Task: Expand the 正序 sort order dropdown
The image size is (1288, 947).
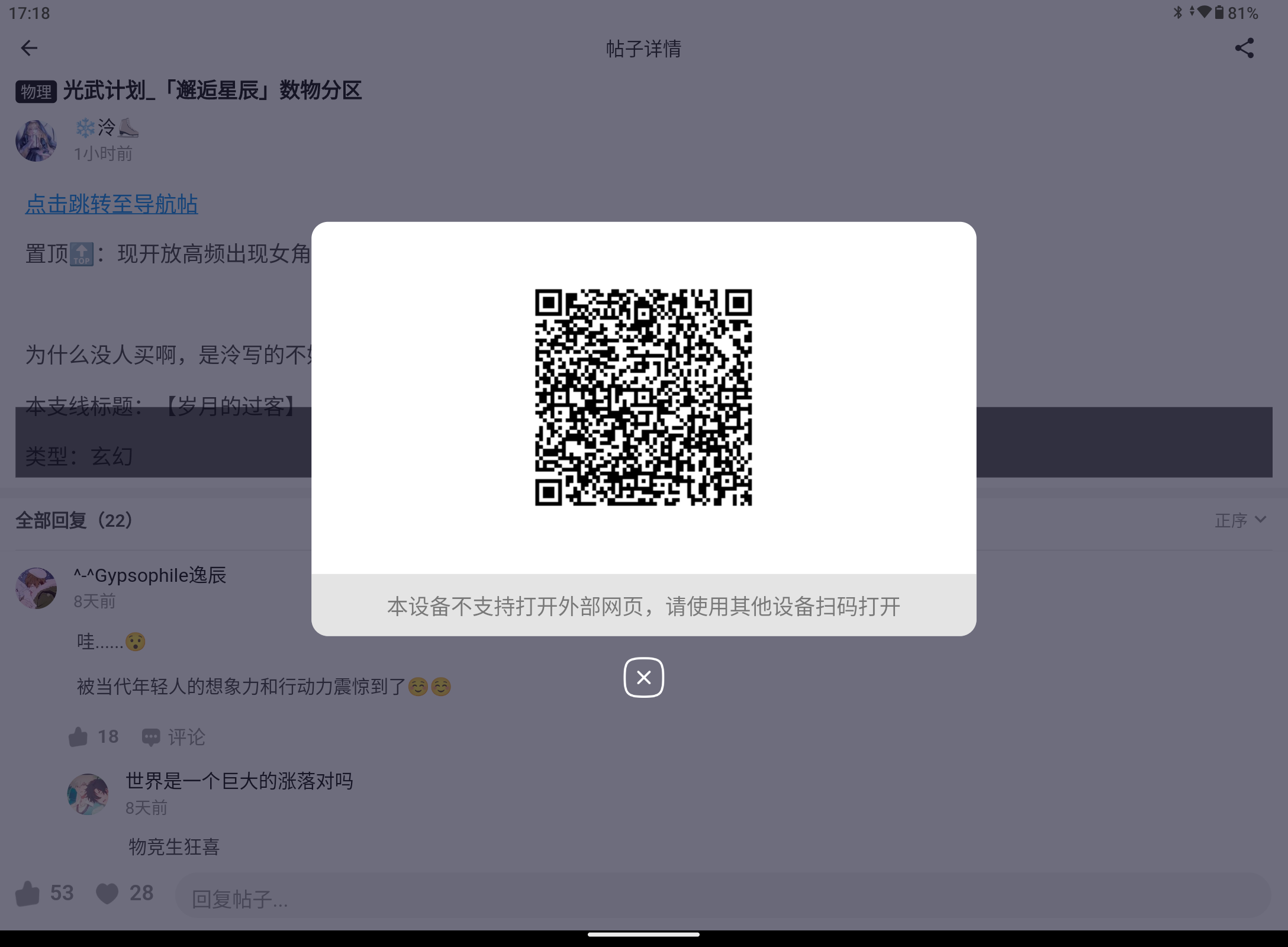Action: (1241, 520)
